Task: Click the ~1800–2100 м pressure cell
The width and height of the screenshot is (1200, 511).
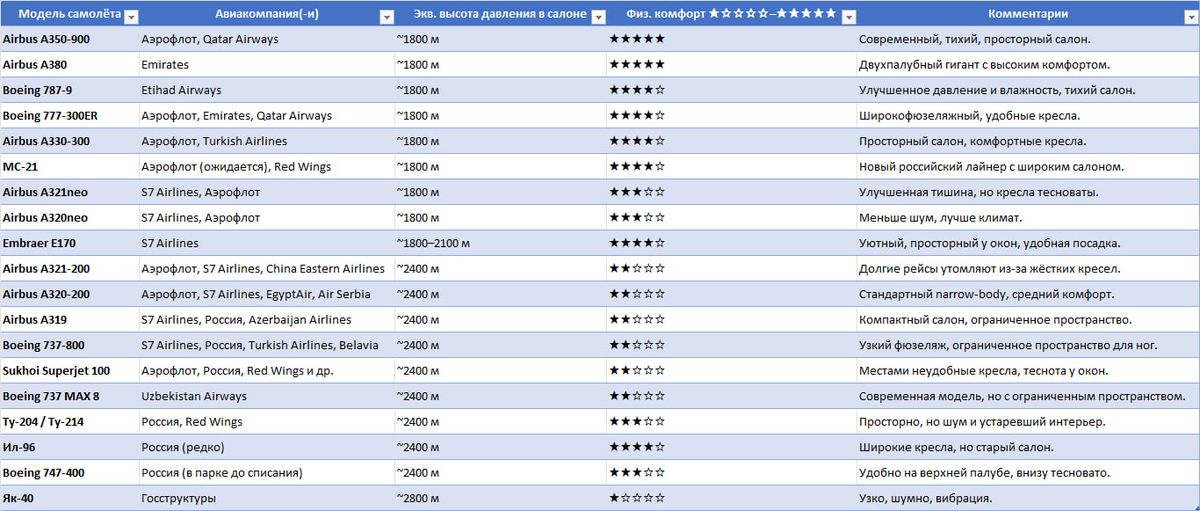Action: [501, 243]
